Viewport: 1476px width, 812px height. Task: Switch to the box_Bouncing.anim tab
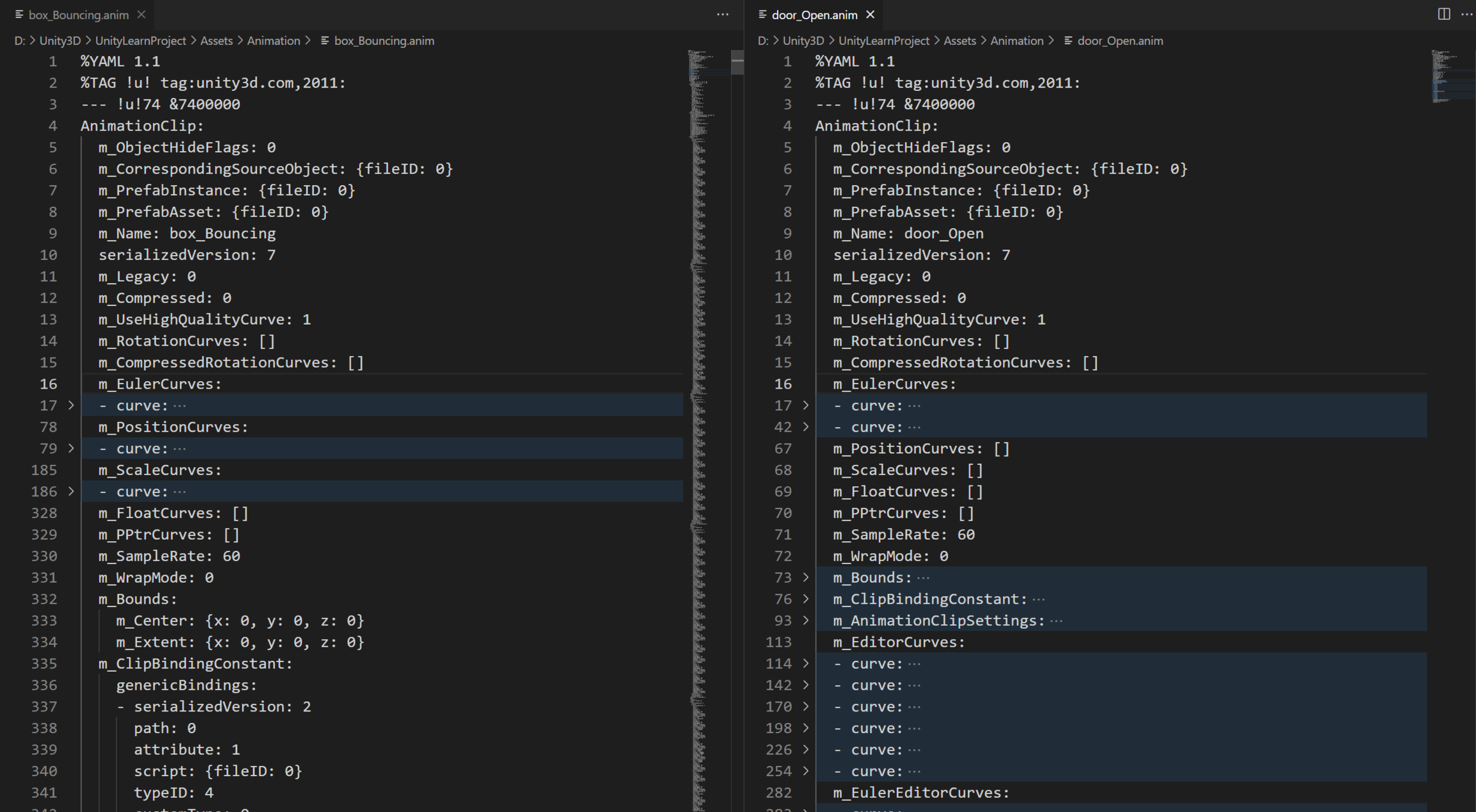tap(78, 15)
